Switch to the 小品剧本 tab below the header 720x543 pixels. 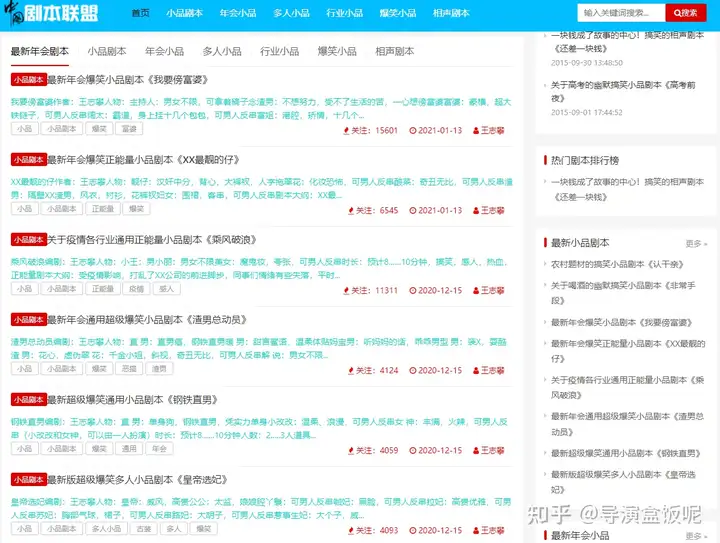[x=107, y=51]
